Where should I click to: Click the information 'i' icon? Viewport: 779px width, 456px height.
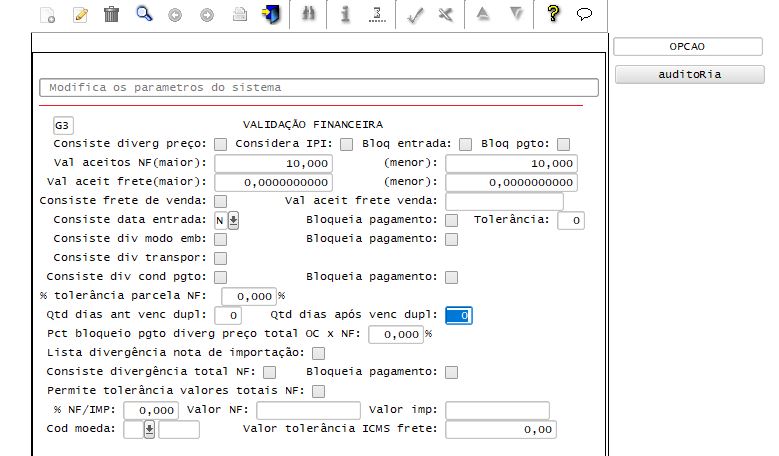pos(345,14)
